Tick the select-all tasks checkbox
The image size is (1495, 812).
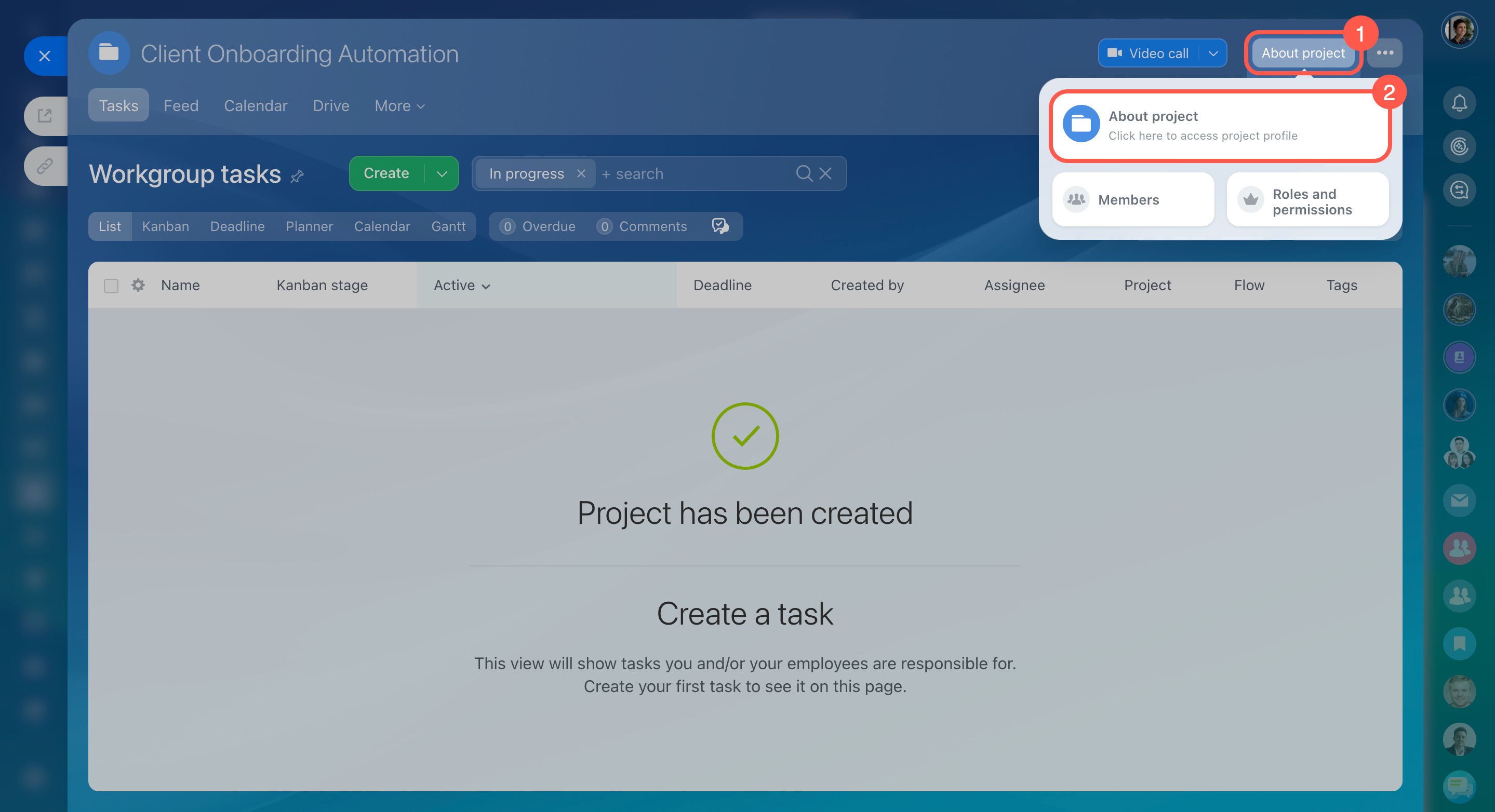point(111,286)
